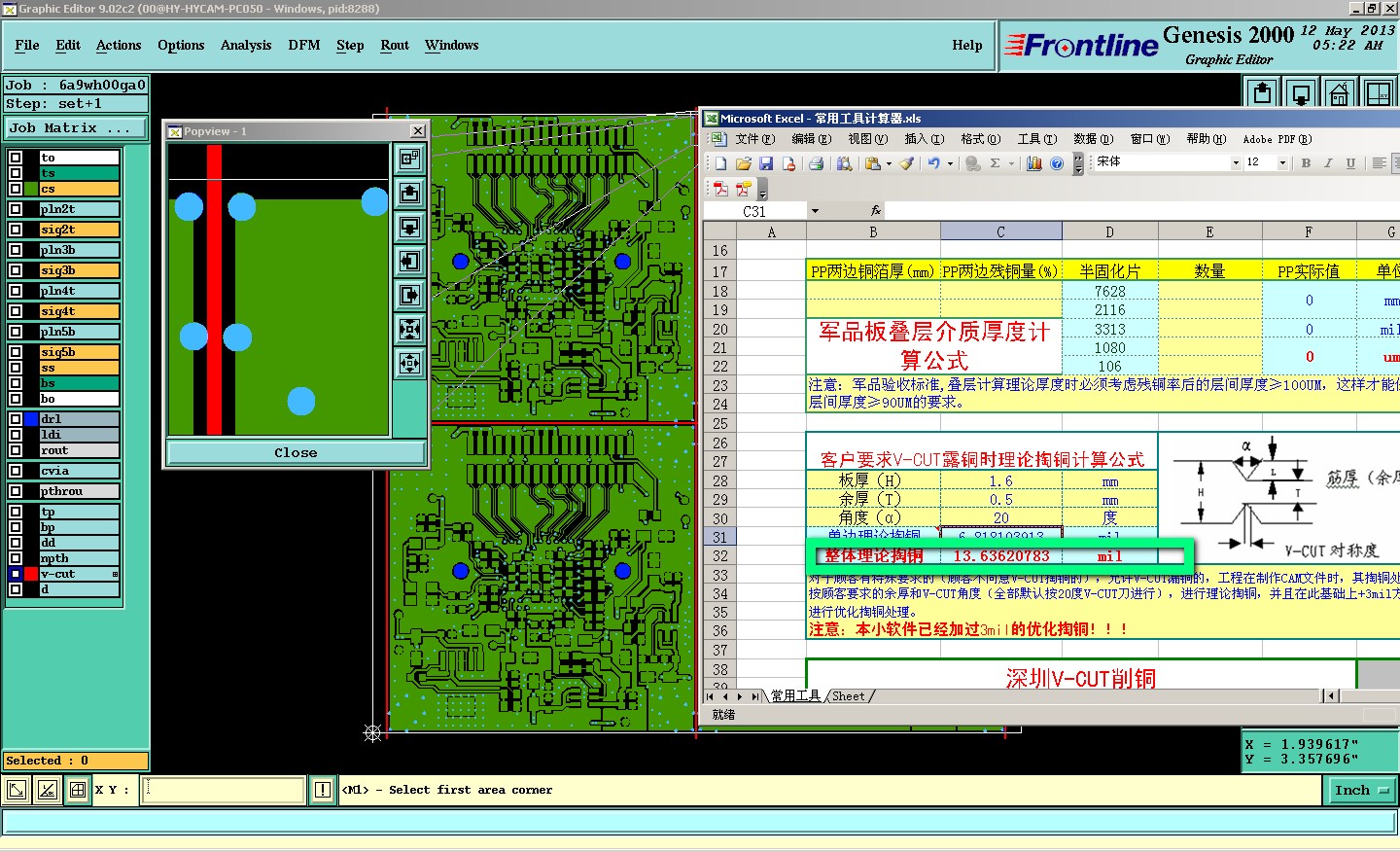Click the red color swatch of v-cut layer
This screenshot has width=1400, height=852.
pyautogui.click(x=31, y=574)
